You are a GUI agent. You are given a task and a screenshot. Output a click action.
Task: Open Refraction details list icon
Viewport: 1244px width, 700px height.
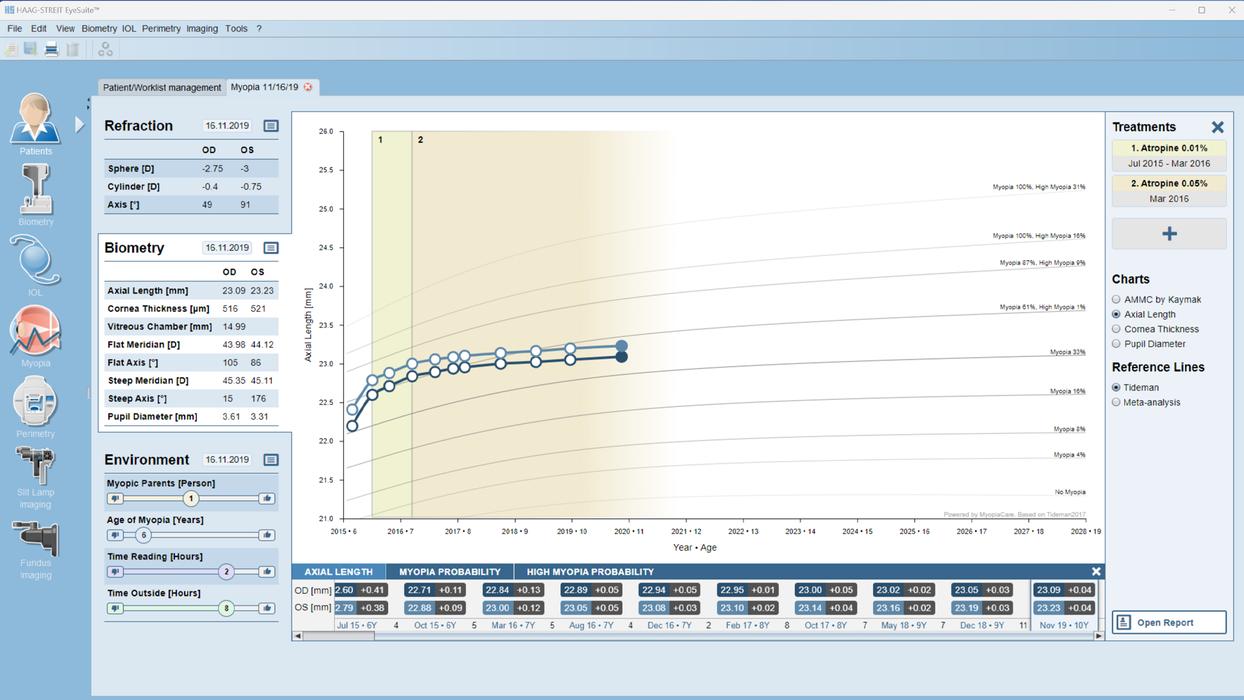click(271, 126)
